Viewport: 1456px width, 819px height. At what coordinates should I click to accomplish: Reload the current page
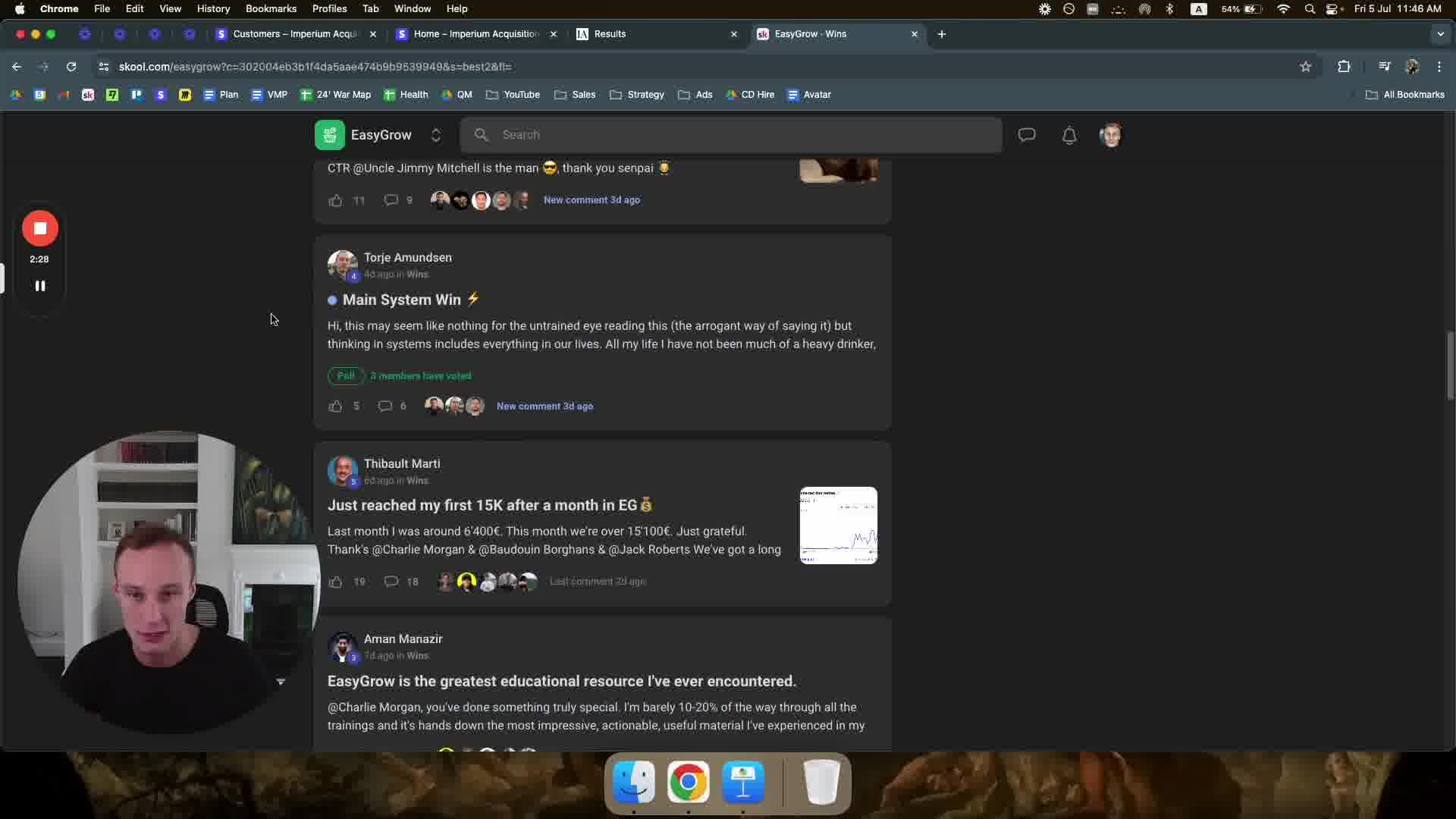[71, 67]
